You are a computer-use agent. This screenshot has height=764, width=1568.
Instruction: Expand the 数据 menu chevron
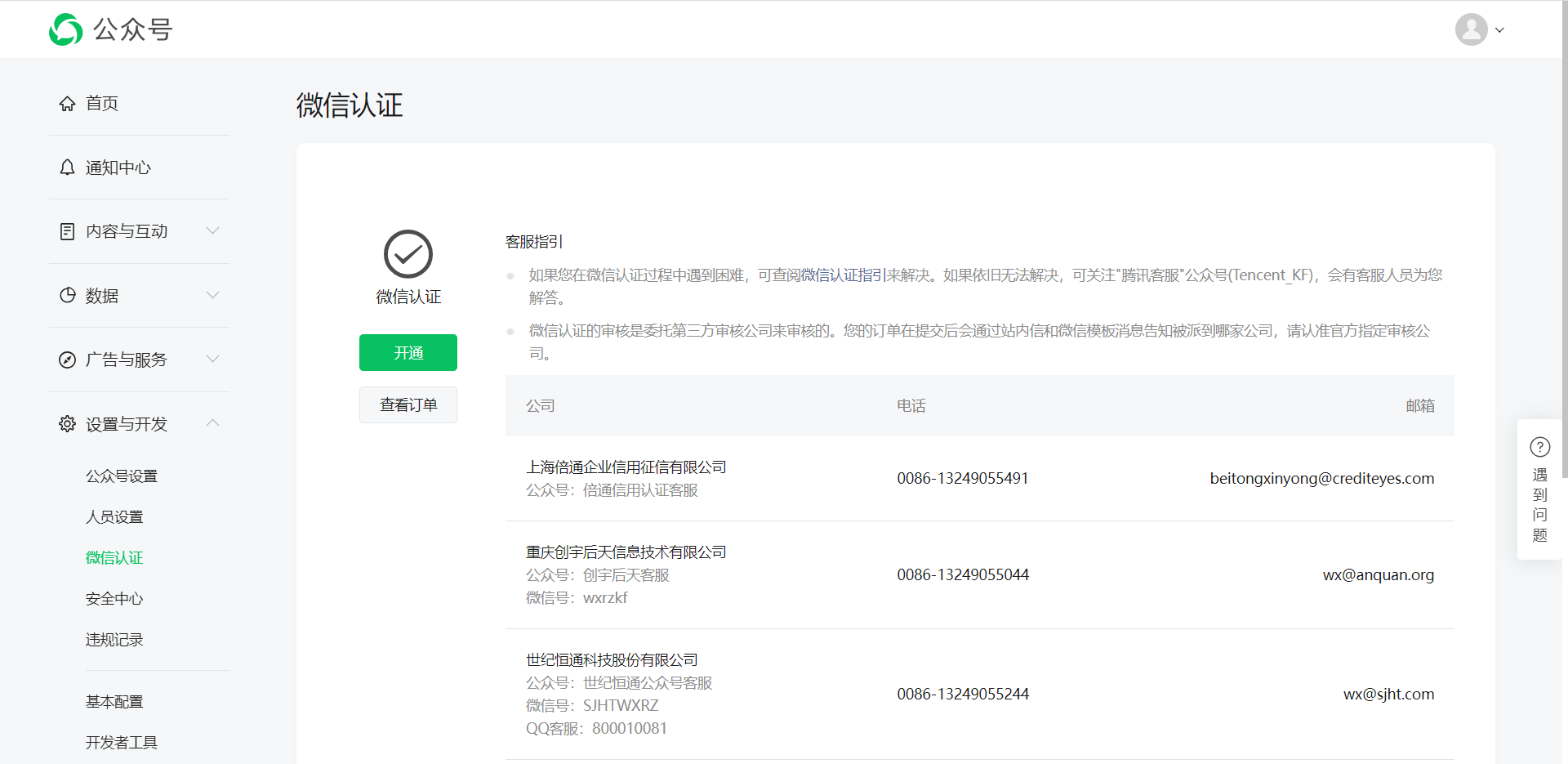[x=212, y=295]
